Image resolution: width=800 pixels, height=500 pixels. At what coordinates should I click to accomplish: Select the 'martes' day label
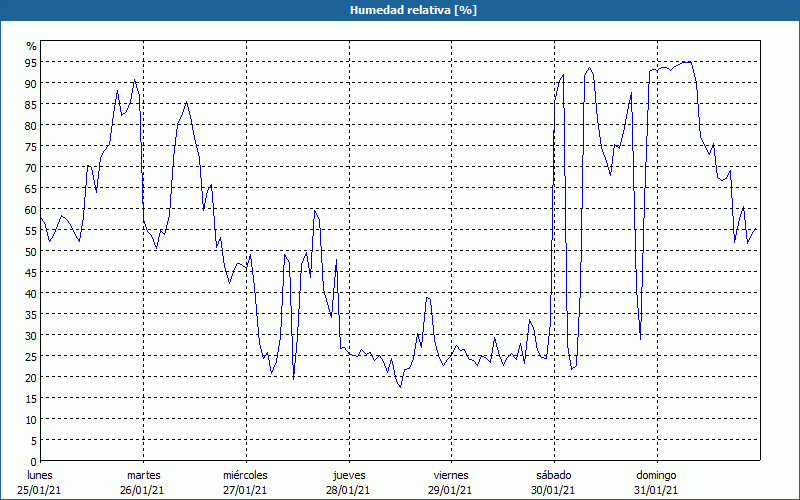click(x=144, y=475)
